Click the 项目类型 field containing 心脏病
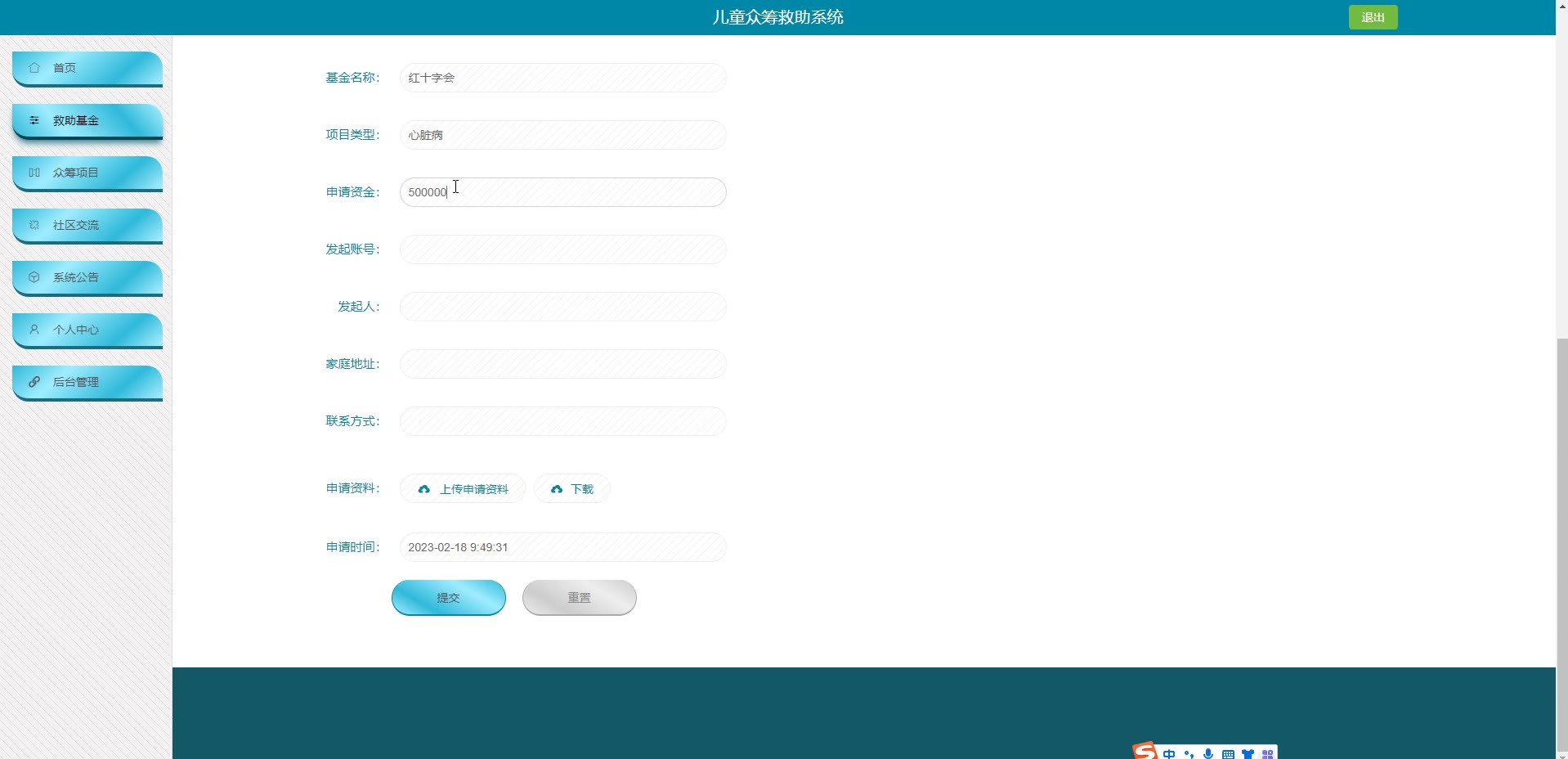The width and height of the screenshot is (1568, 759). tap(563, 135)
